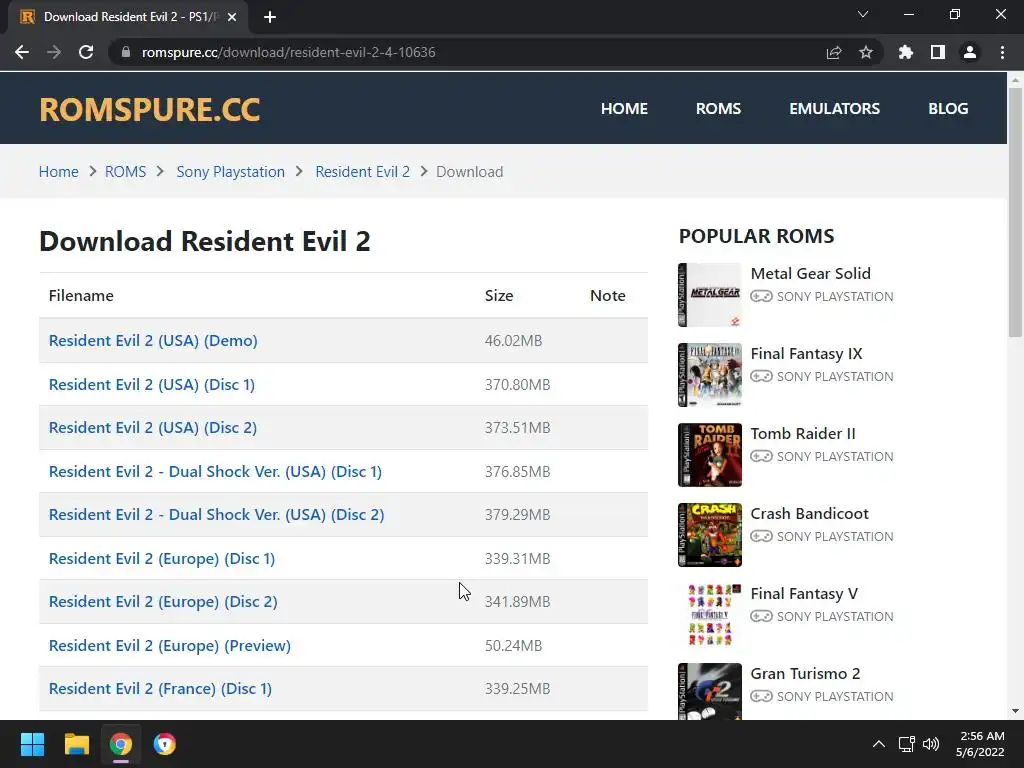This screenshot has height=768, width=1024.
Task: Open the Metal Gear Solid title link
Action: (810, 274)
